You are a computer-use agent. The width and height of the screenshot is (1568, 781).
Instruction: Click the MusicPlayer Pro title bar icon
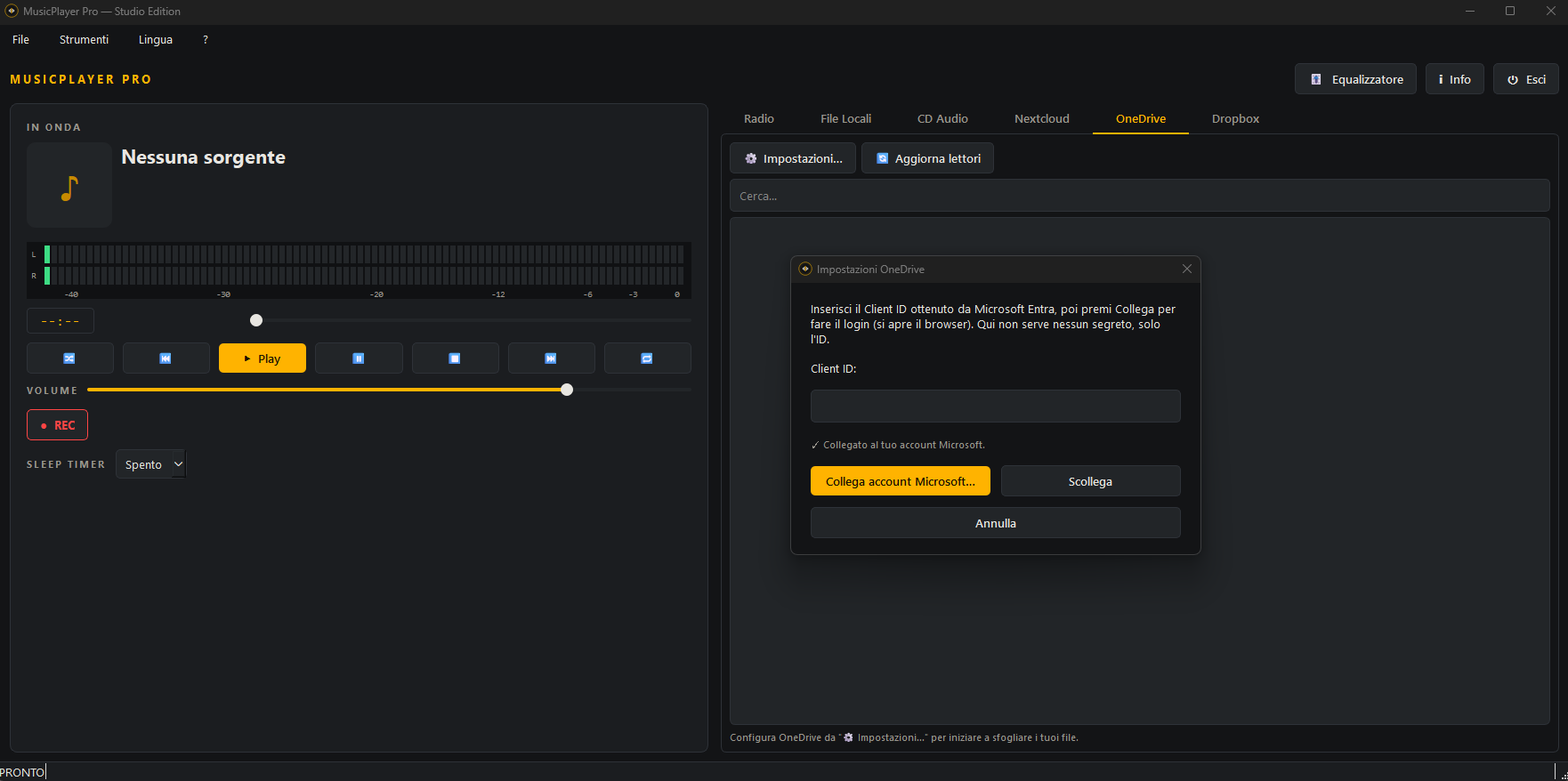(12, 12)
